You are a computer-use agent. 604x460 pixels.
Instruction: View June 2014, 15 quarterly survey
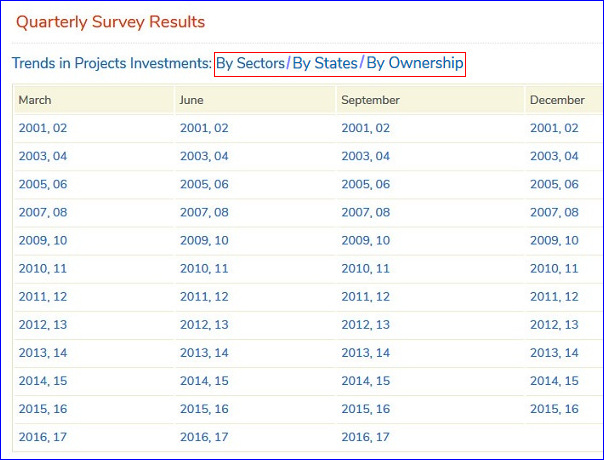point(204,381)
